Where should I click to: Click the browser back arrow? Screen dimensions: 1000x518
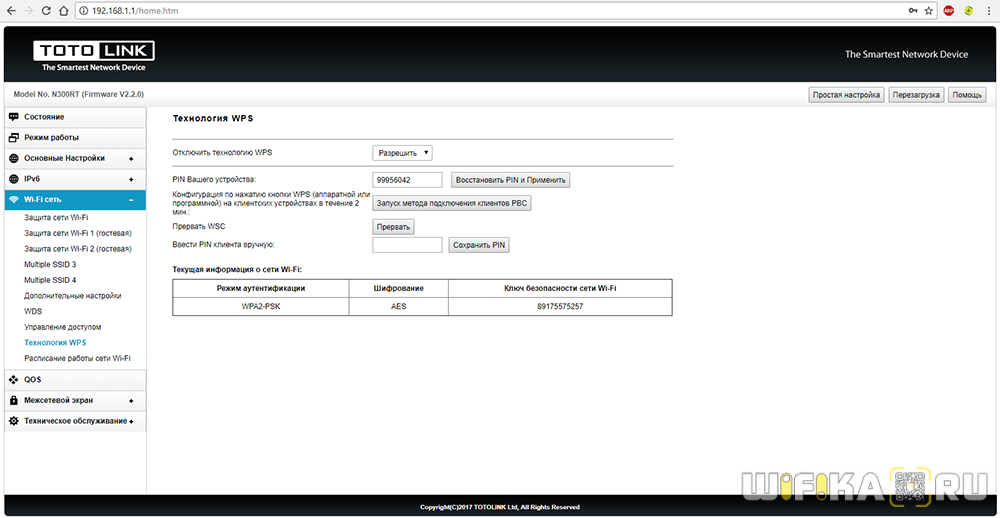(12, 10)
